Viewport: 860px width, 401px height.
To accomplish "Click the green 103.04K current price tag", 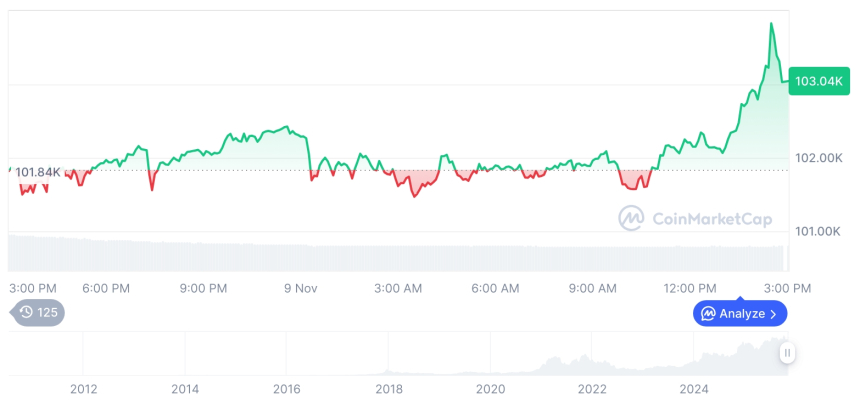I will coord(819,81).
